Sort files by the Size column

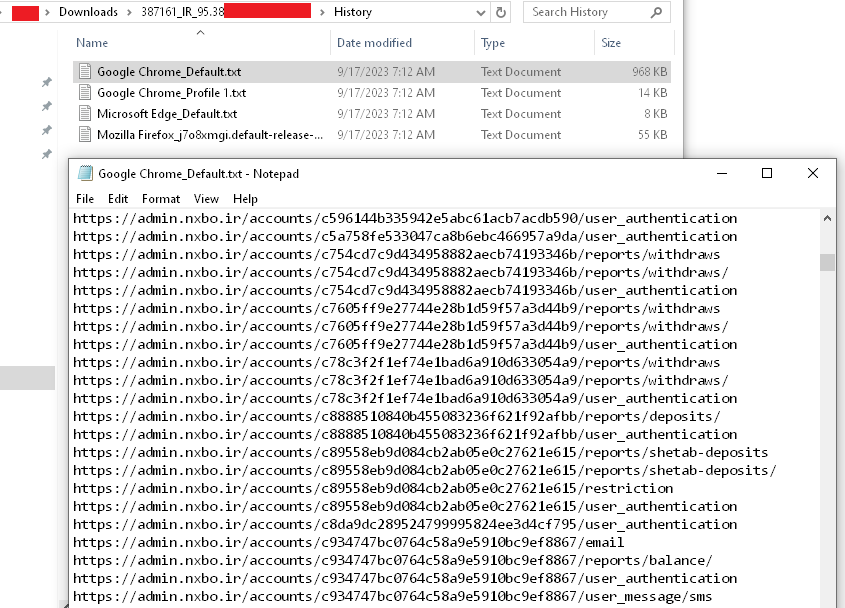pyautogui.click(x=611, y=43)
